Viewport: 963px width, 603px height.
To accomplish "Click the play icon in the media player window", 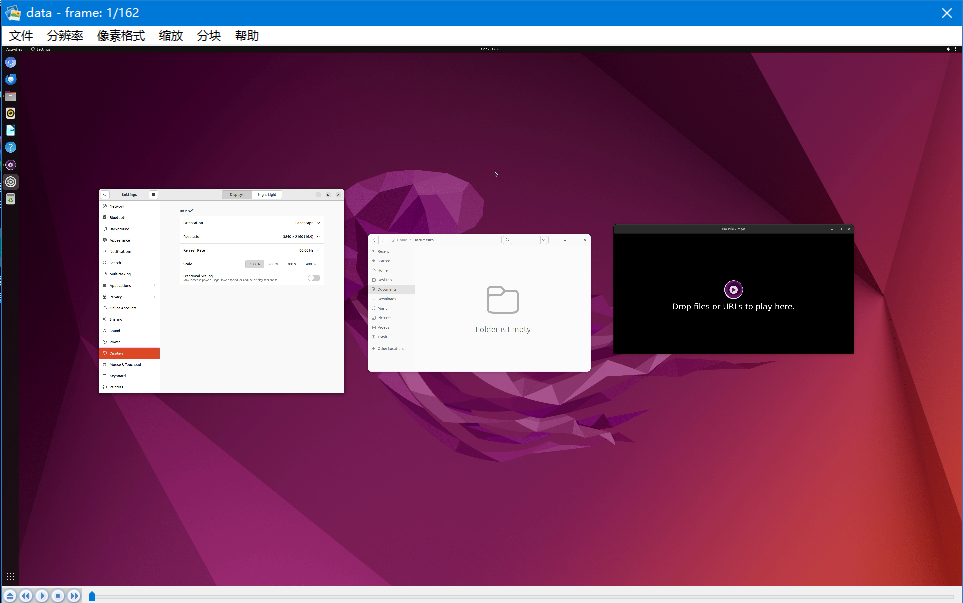I will (x=733, y=289).
